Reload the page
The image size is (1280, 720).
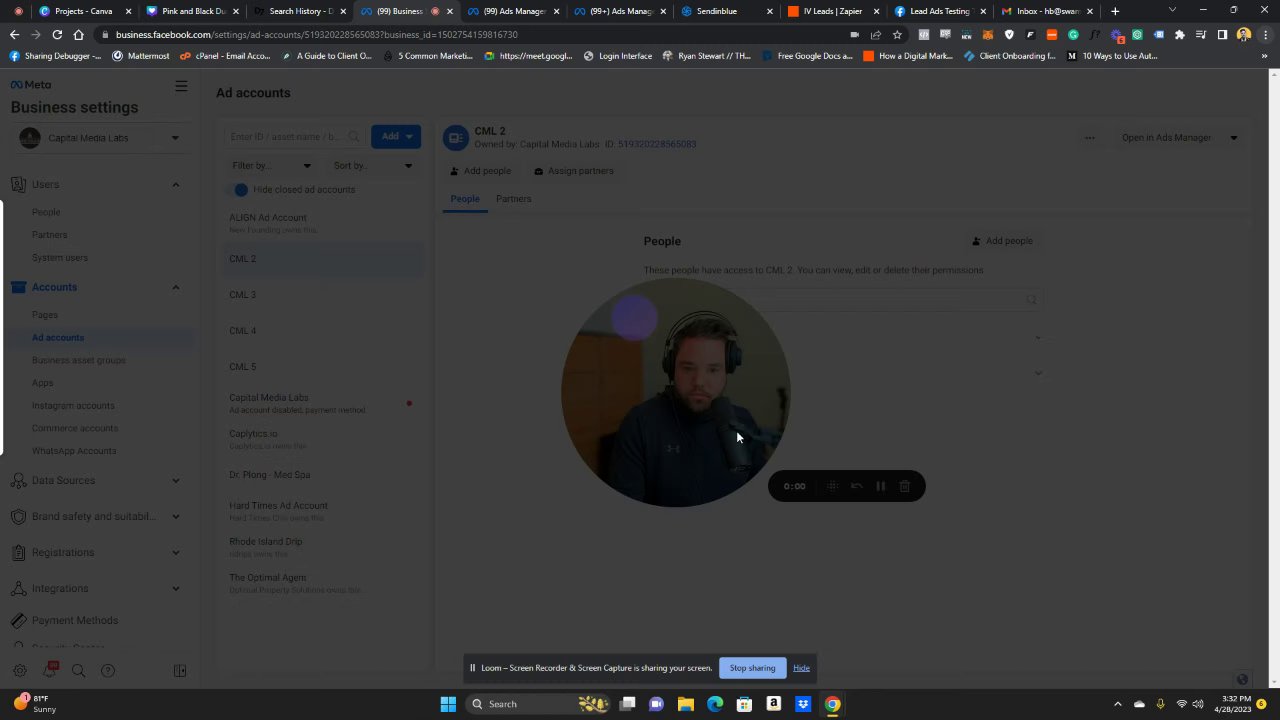click(57, 34)
